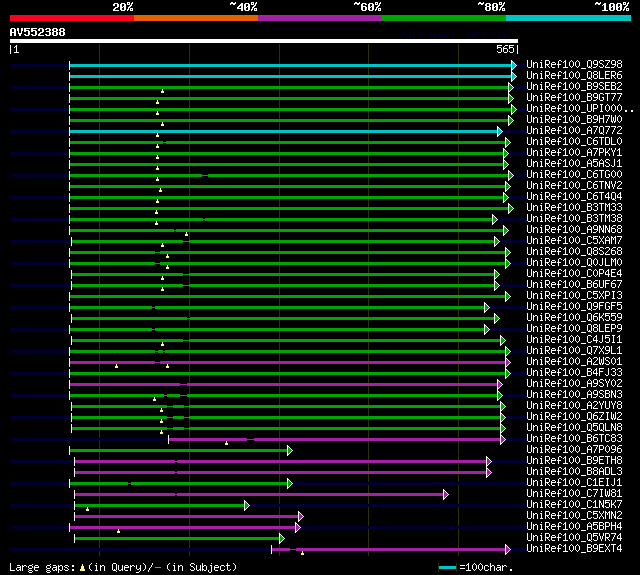Choose the UniRef100_Q6K559 entry
This screenshot has width=640, height=575.
click(574, 318)
